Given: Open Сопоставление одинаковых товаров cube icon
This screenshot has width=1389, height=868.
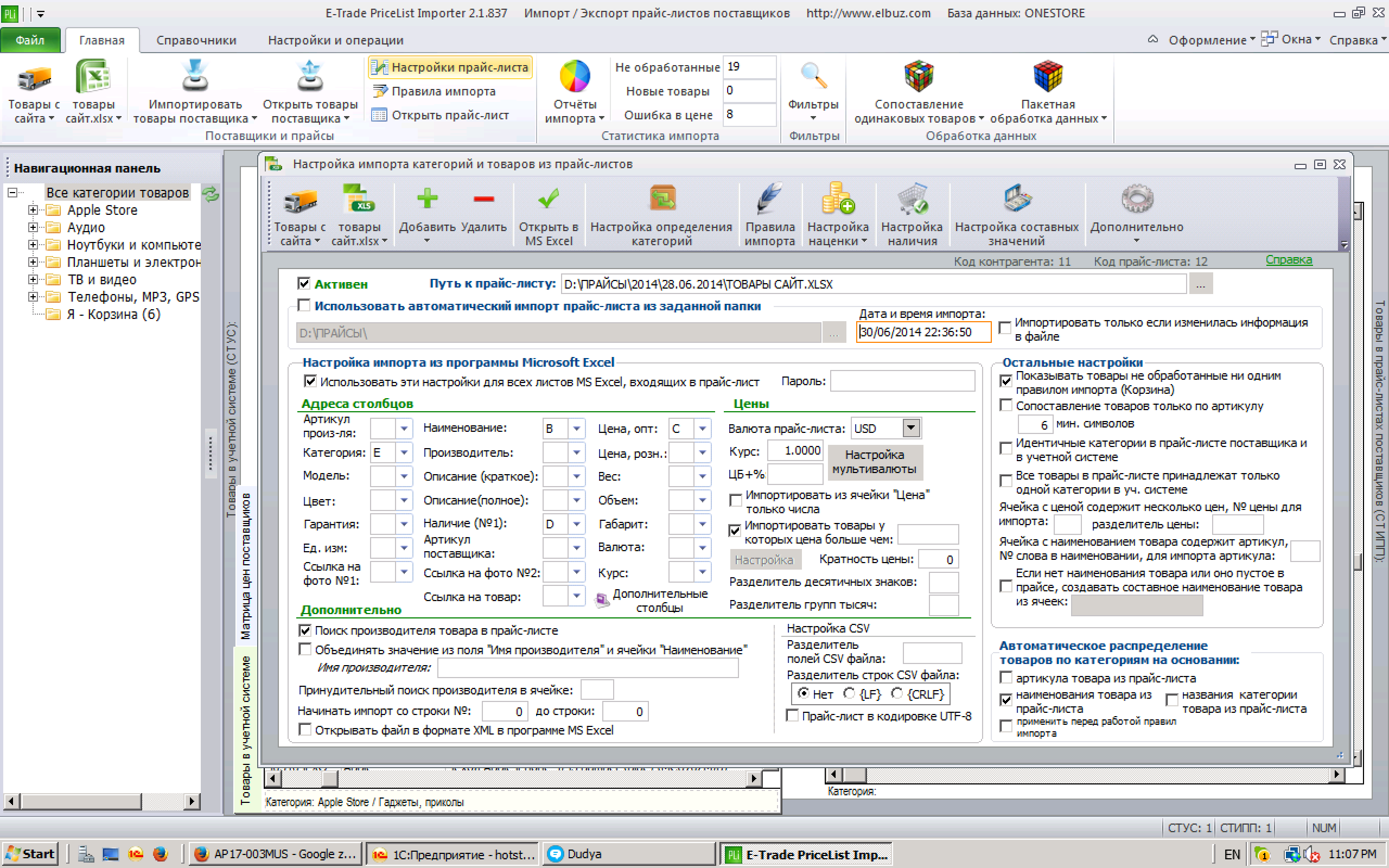Looking at the screenshot, I should (x=919, y=92).
